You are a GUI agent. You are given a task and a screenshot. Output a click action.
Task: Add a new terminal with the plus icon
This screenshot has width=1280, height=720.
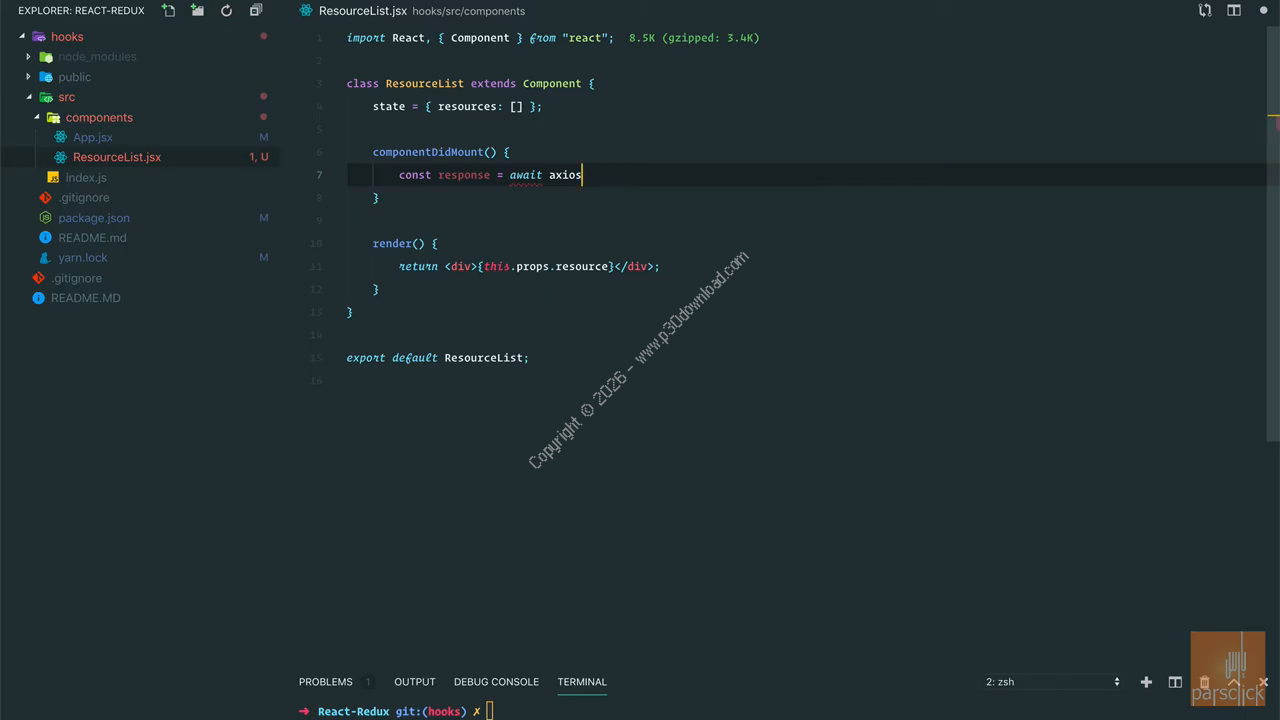[1146, 682]
